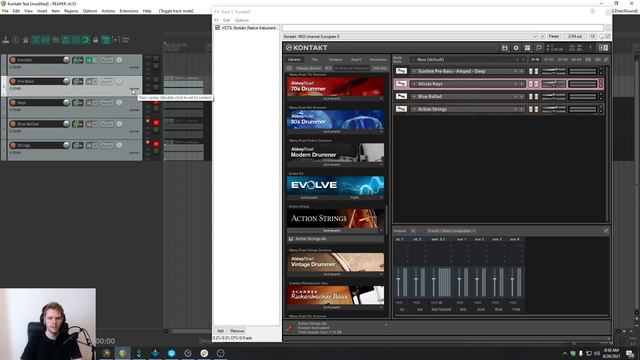
Task: Click the Blue Ballad instrument wrench icon
Action: click(401, 96)
